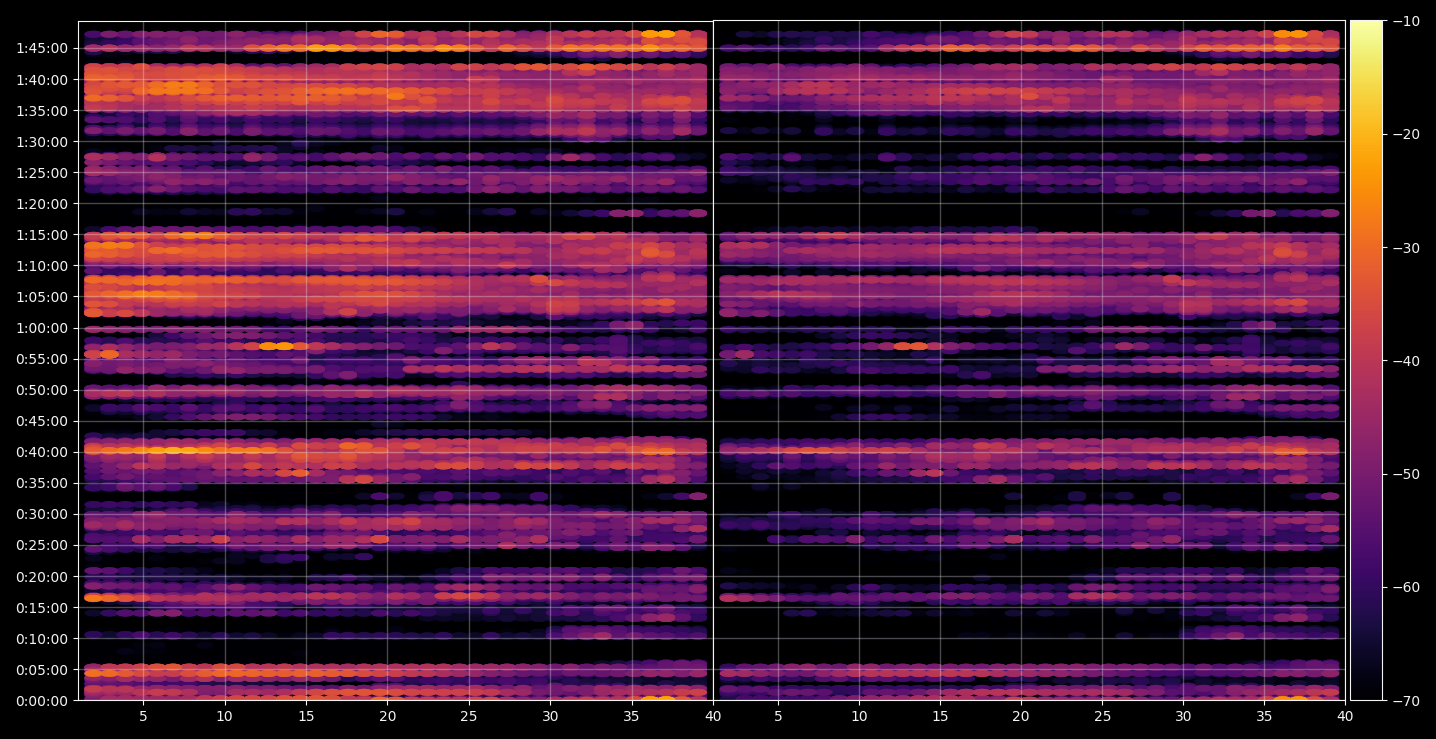Image resolution: width=1436 pixels, height=739 pixels.
Task: Click x-axis label 35 under right heatmap
Action: (x=1264, y=716)
